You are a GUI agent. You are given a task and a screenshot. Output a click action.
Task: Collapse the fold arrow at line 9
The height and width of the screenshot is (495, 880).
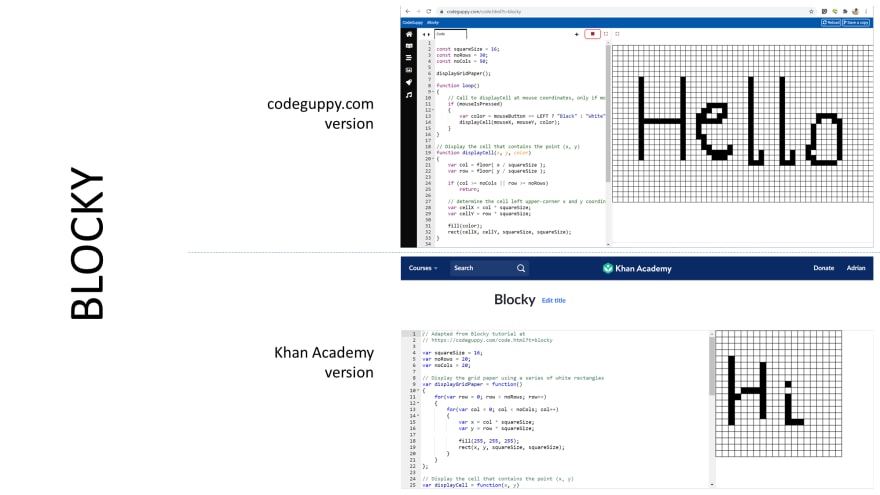click(433, 91)
